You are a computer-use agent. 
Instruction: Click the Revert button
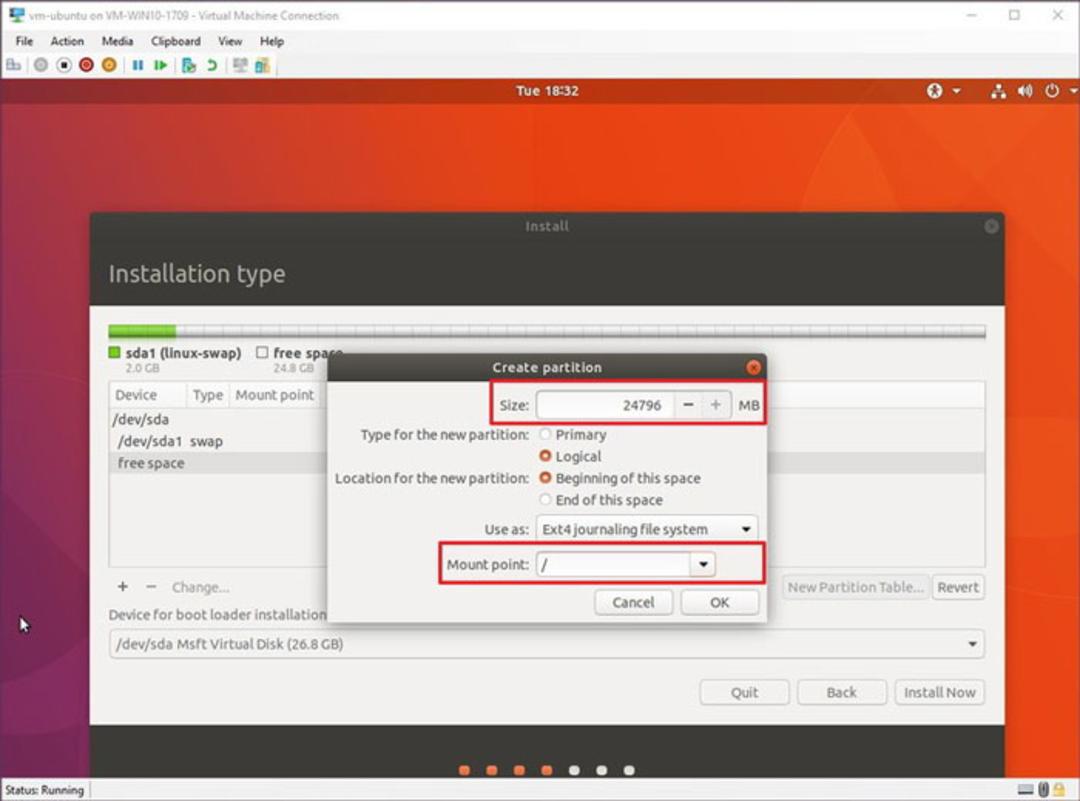957,587
